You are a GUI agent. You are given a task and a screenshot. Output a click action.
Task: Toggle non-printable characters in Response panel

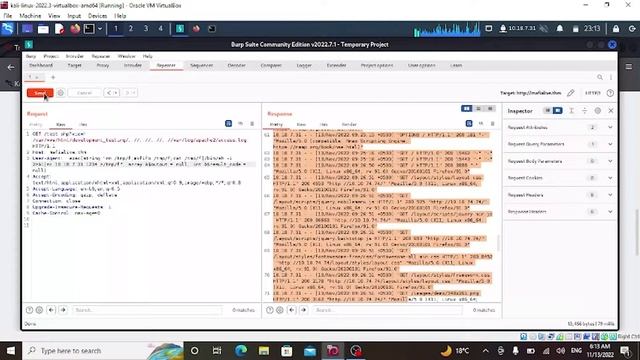481,123
